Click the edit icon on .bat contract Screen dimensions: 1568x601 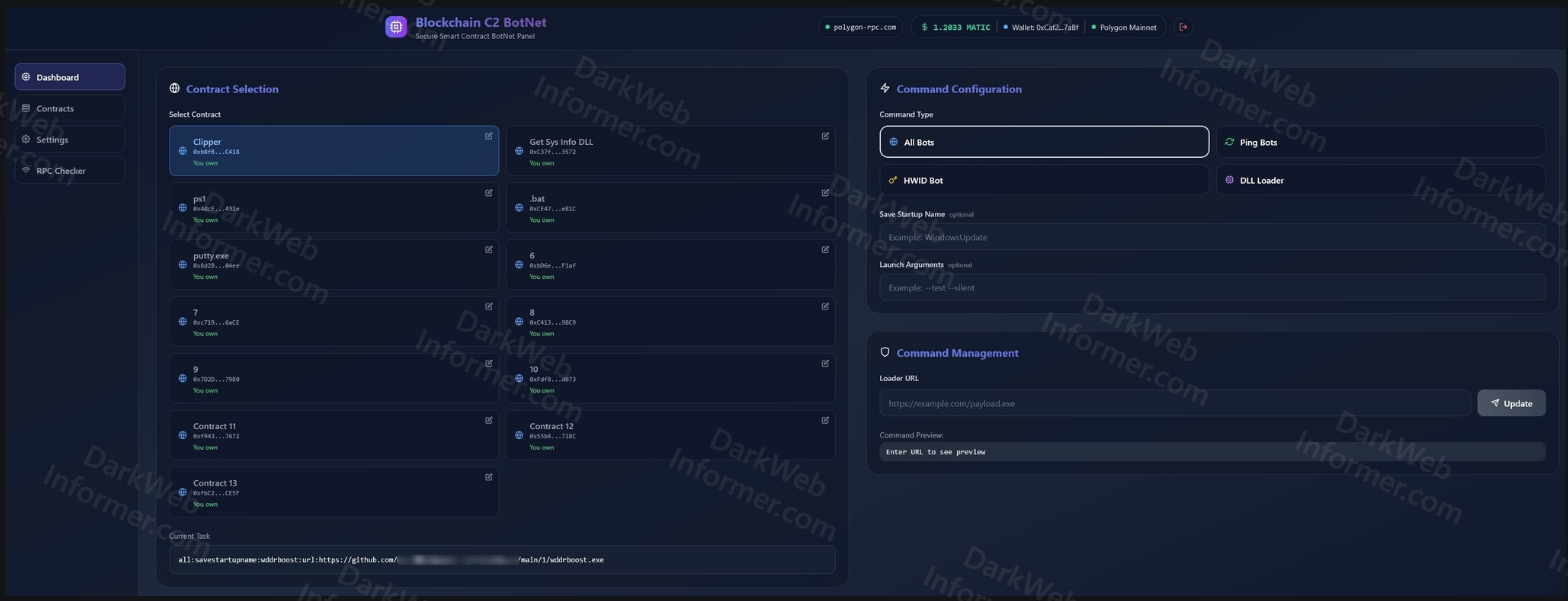point(825,193)
